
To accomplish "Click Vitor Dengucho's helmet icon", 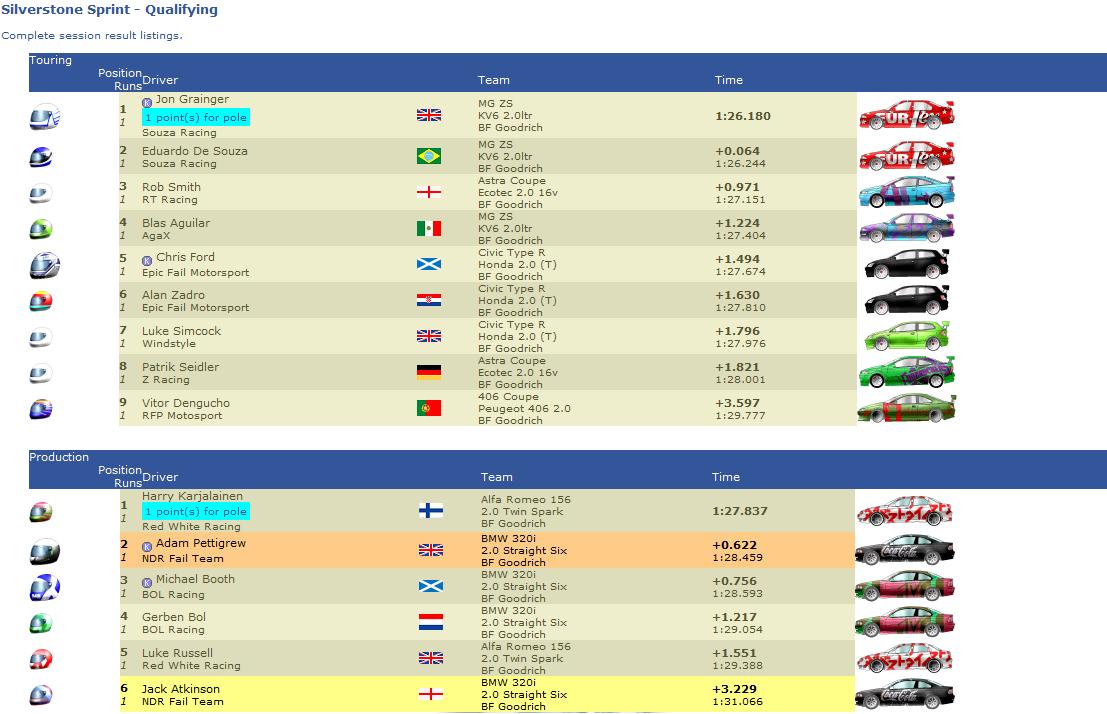I will (41, 410).
